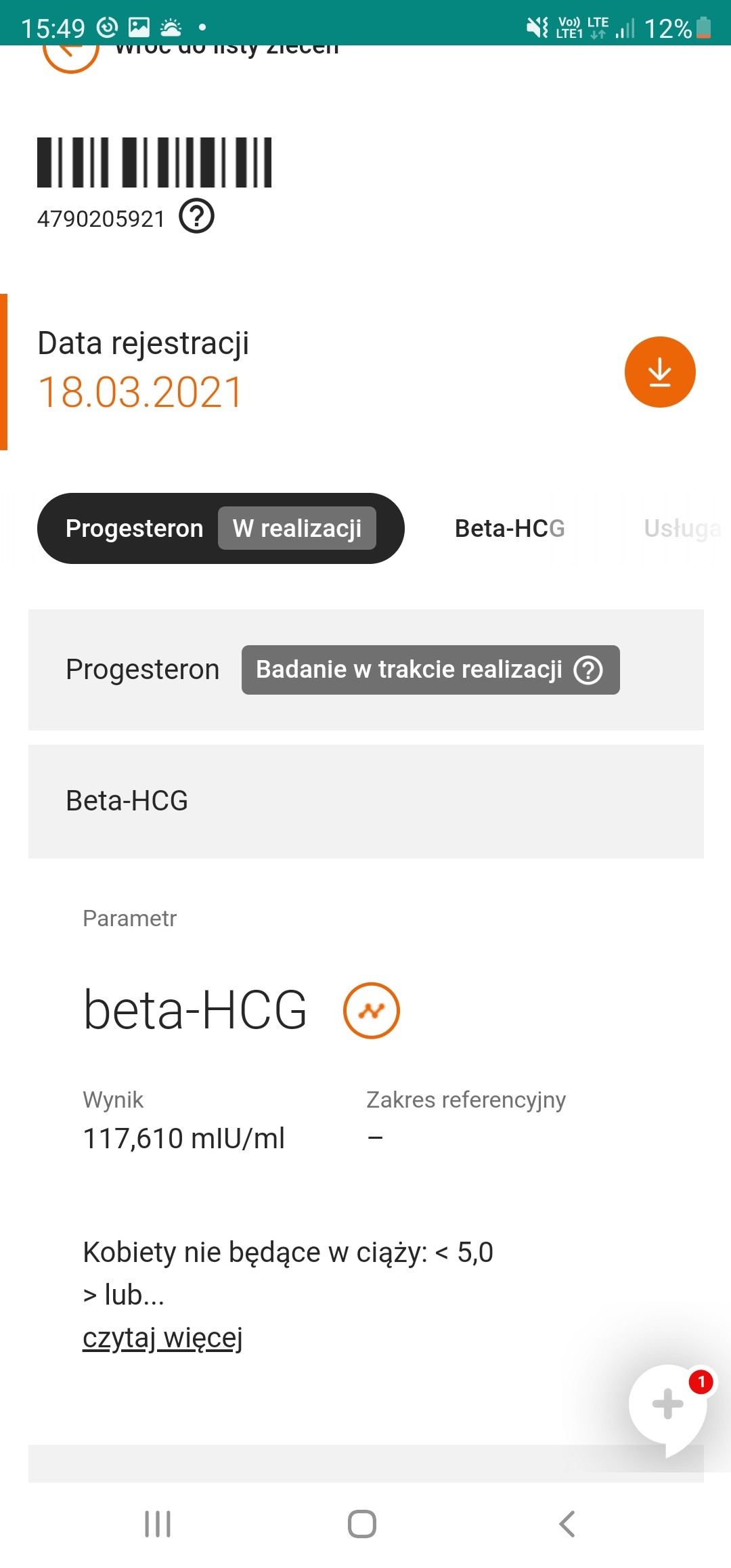This screenshot has width=731, height=1568.
Task: Open chat bubble with plus icon
Action: tap(668, 1404)
